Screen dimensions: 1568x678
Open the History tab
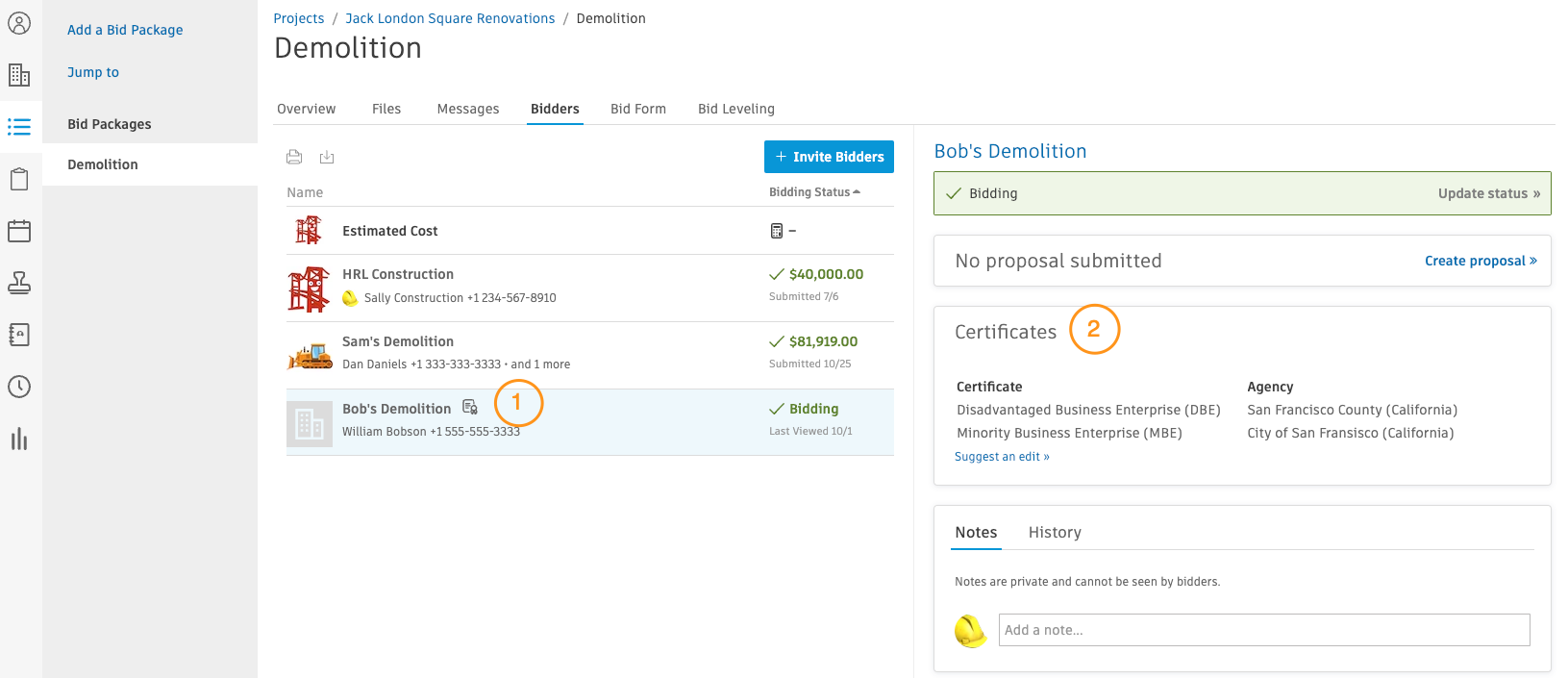click(1055, 532)
